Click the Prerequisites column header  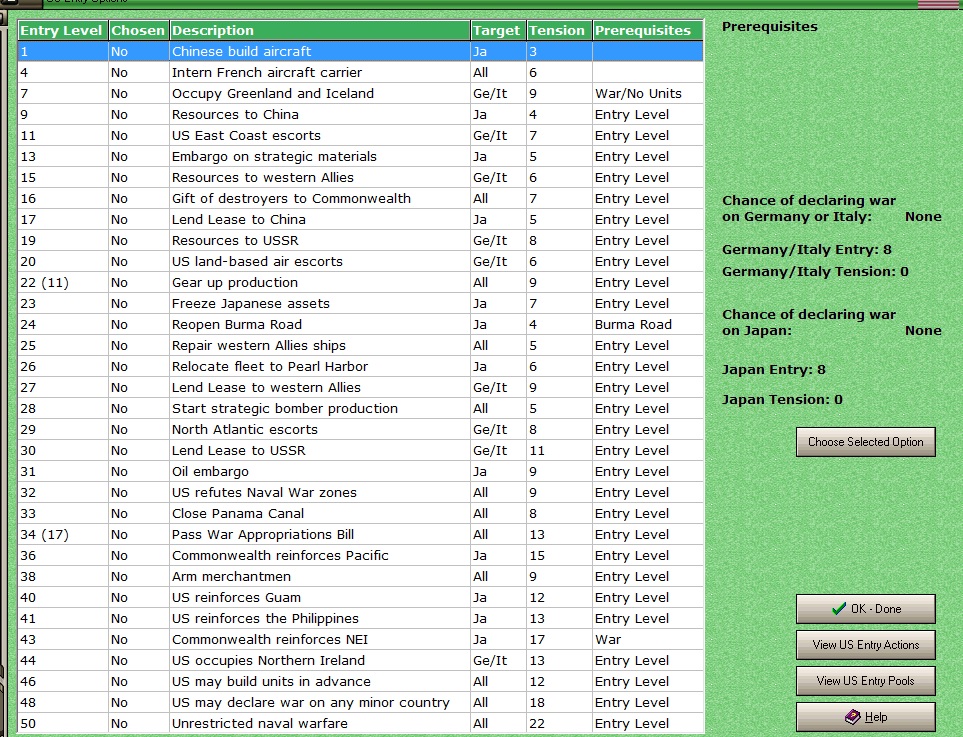coord(647,31)
